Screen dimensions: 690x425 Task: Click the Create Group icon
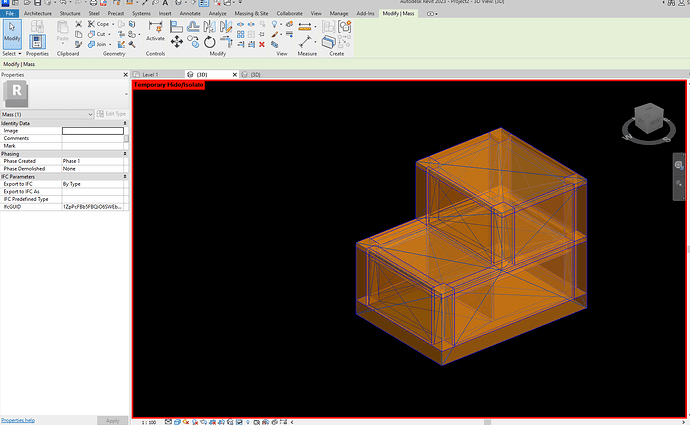coord(345,26)
